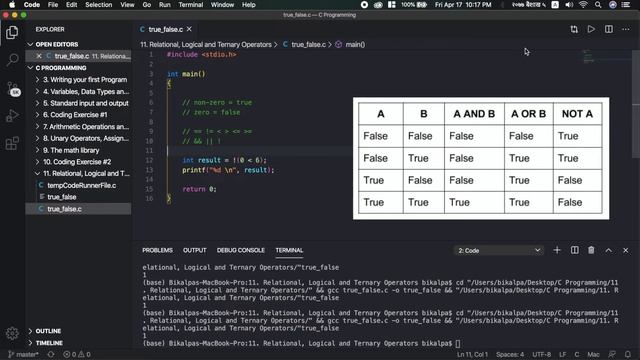Add a new terminal with plus icon
The height and width of the screenshot is (360, 640).
(x=557, y=250)
